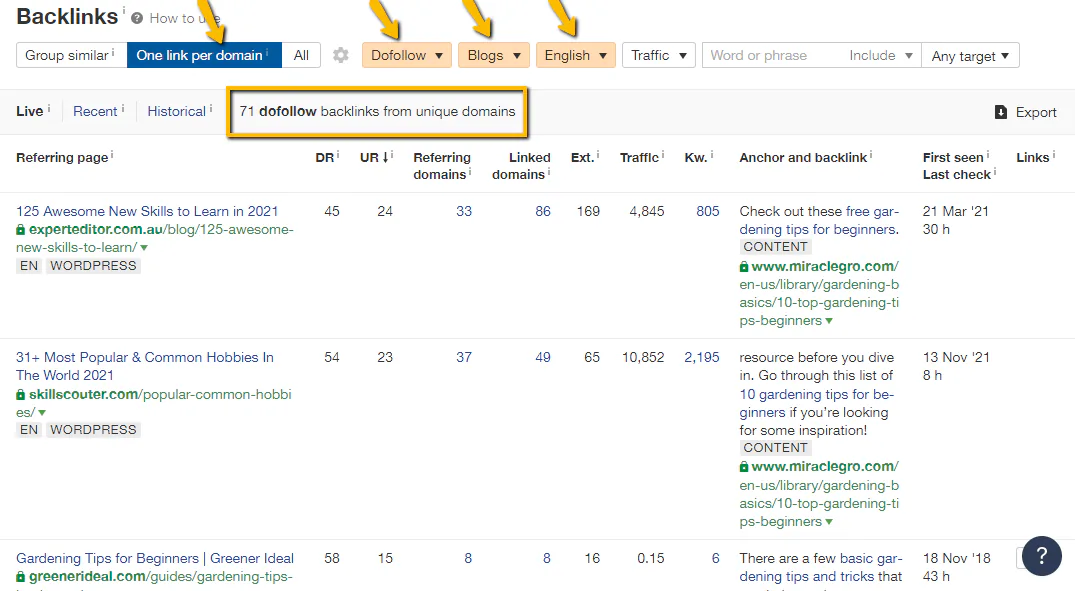The height and width of the screenshot is (591, 1075).
Task: Open greenerideal referring domains count 8
Action: pos(468,558)
